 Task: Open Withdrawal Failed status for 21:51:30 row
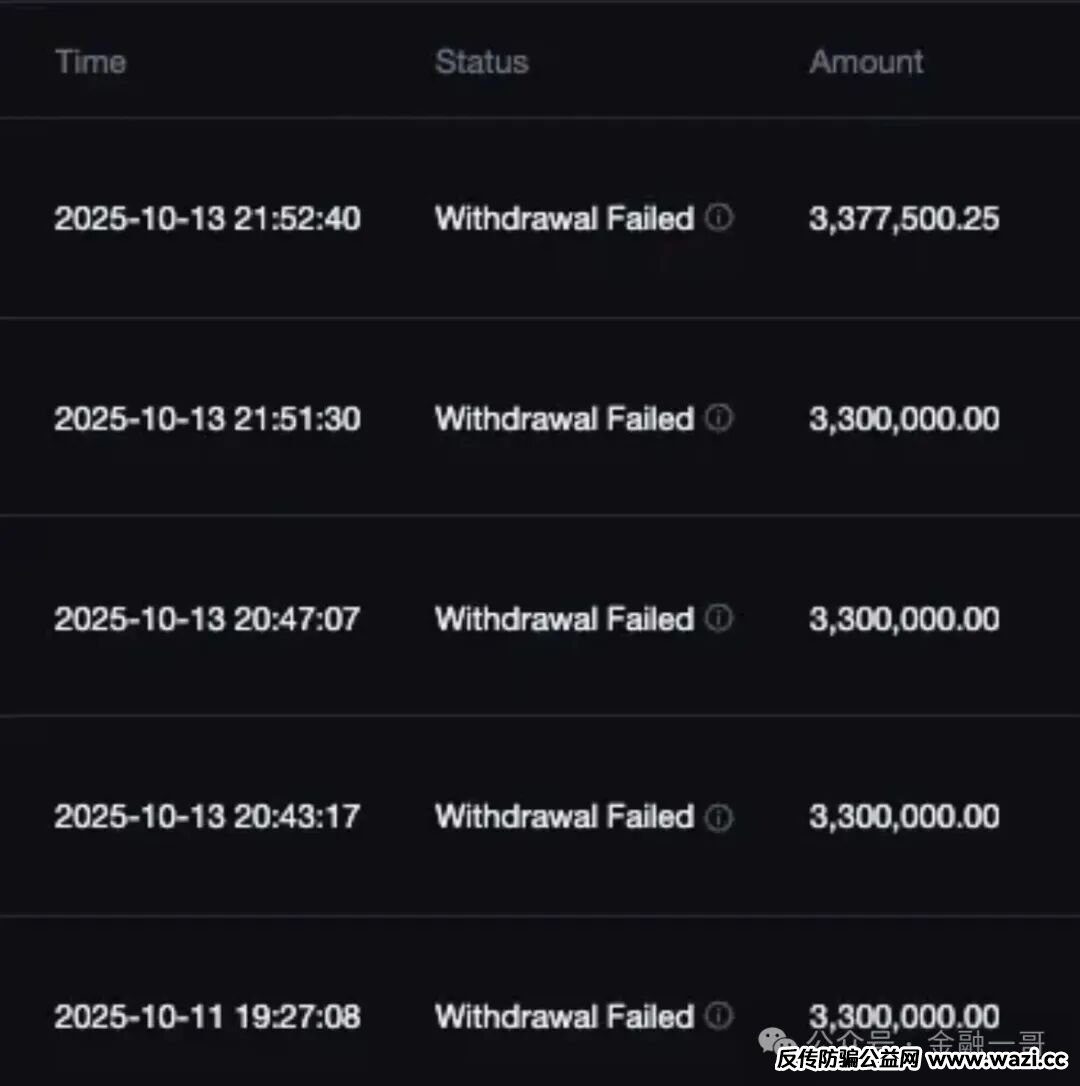tap(564, 418)
